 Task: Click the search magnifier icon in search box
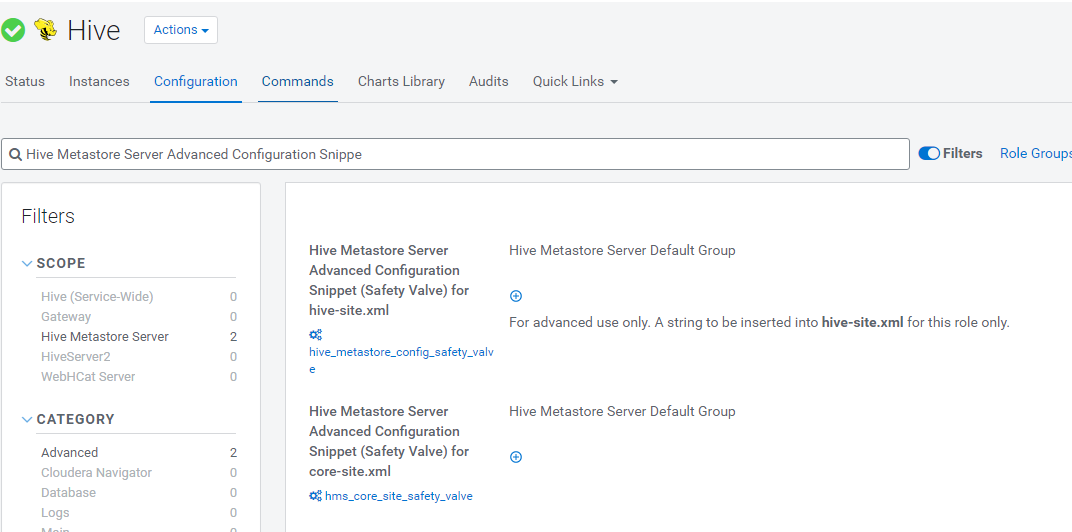(x=15, y=155)
